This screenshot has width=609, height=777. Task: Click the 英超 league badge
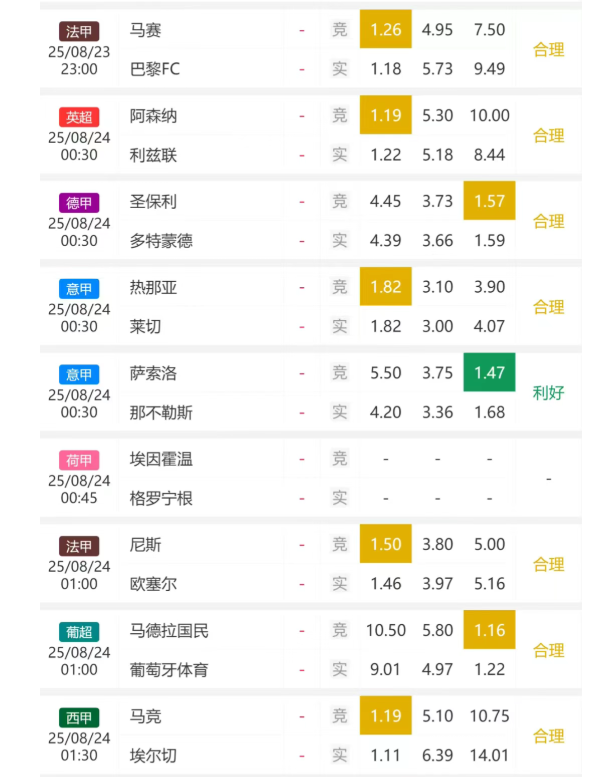point(79,117)
